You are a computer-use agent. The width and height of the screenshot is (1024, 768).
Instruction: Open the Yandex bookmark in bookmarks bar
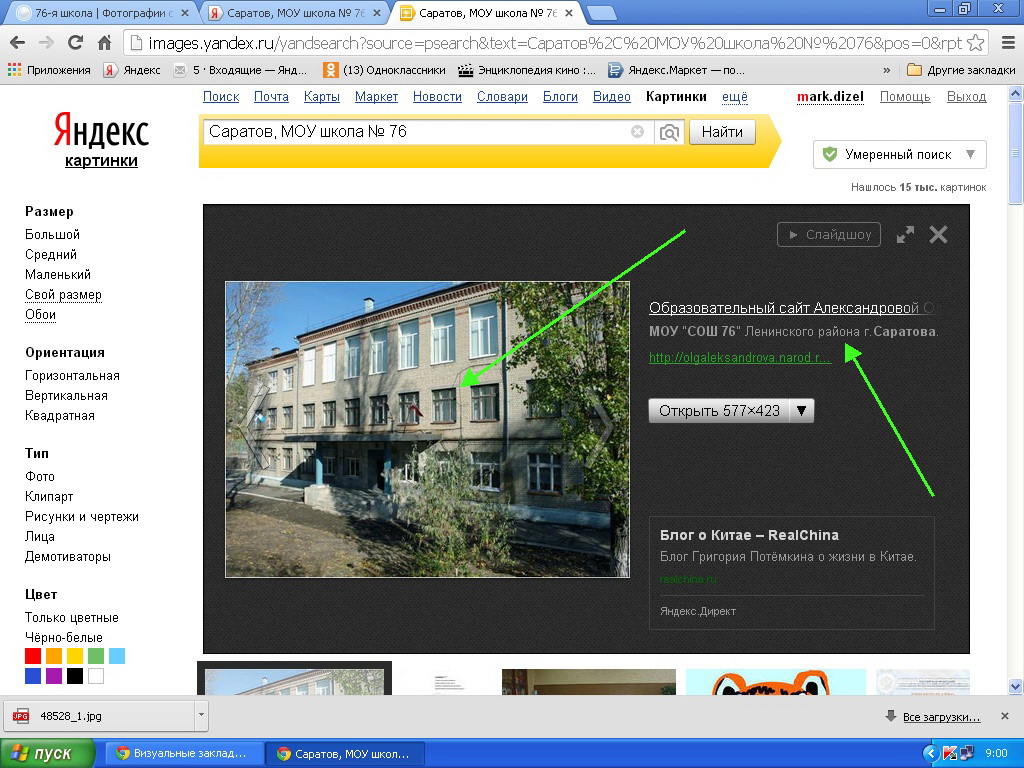pos(132,70)
